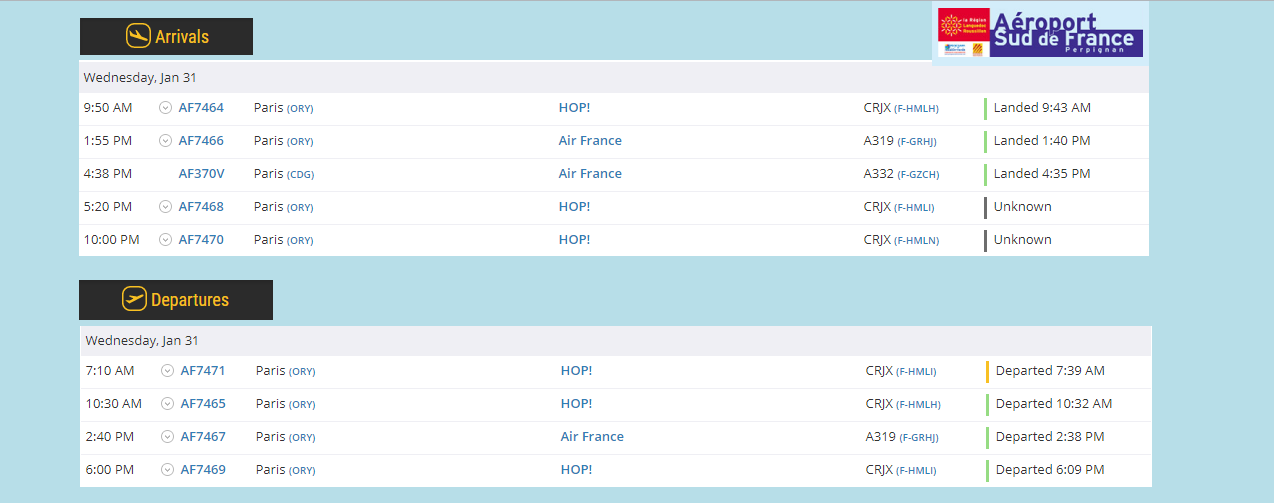This screenshot has height=503, width=1274.
Task: Open the Departures section header
Action: point(176,299)
